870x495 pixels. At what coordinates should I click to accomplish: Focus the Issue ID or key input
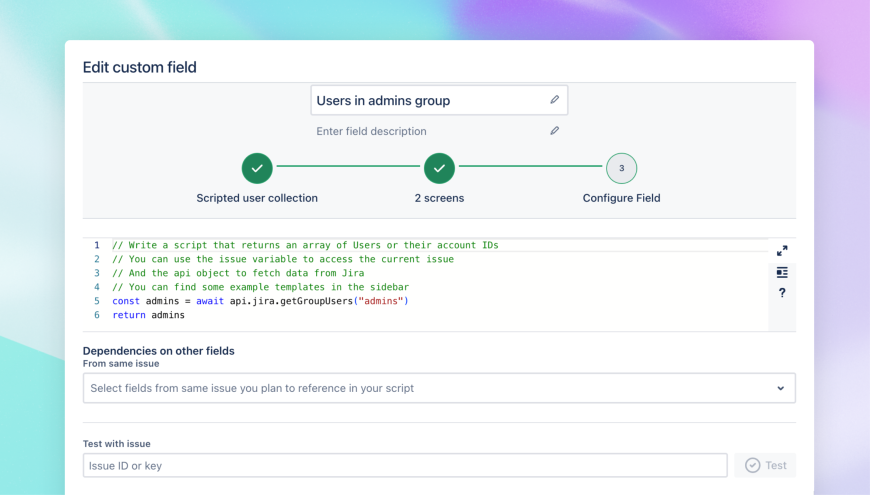[405, 465]
